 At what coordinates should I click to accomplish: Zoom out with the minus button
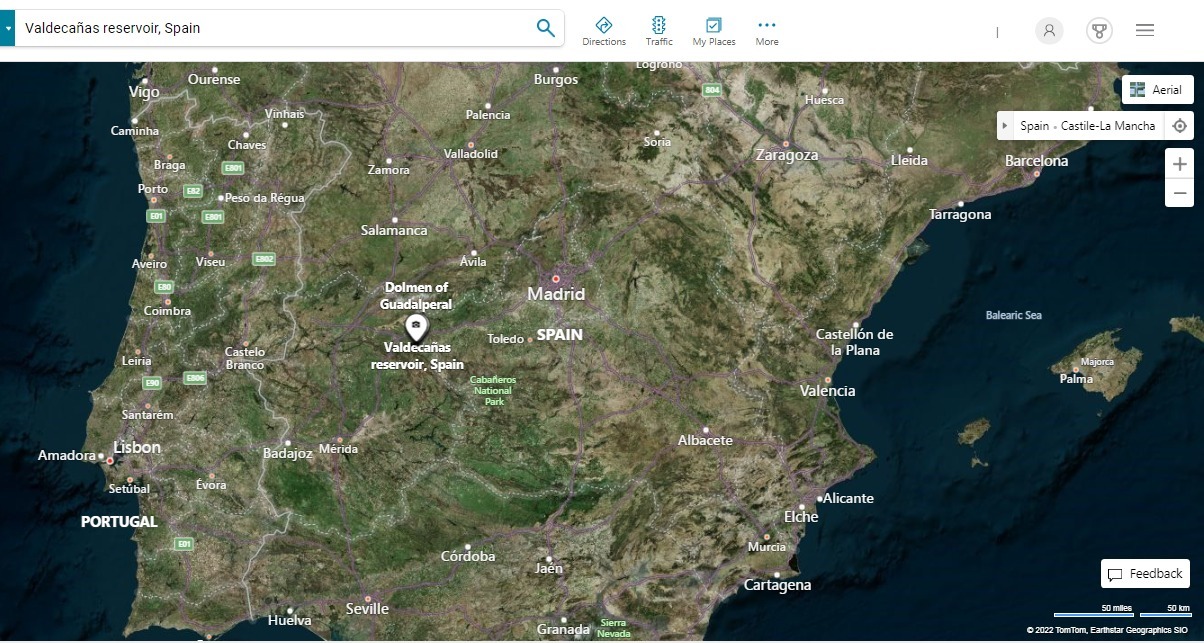1180,193
